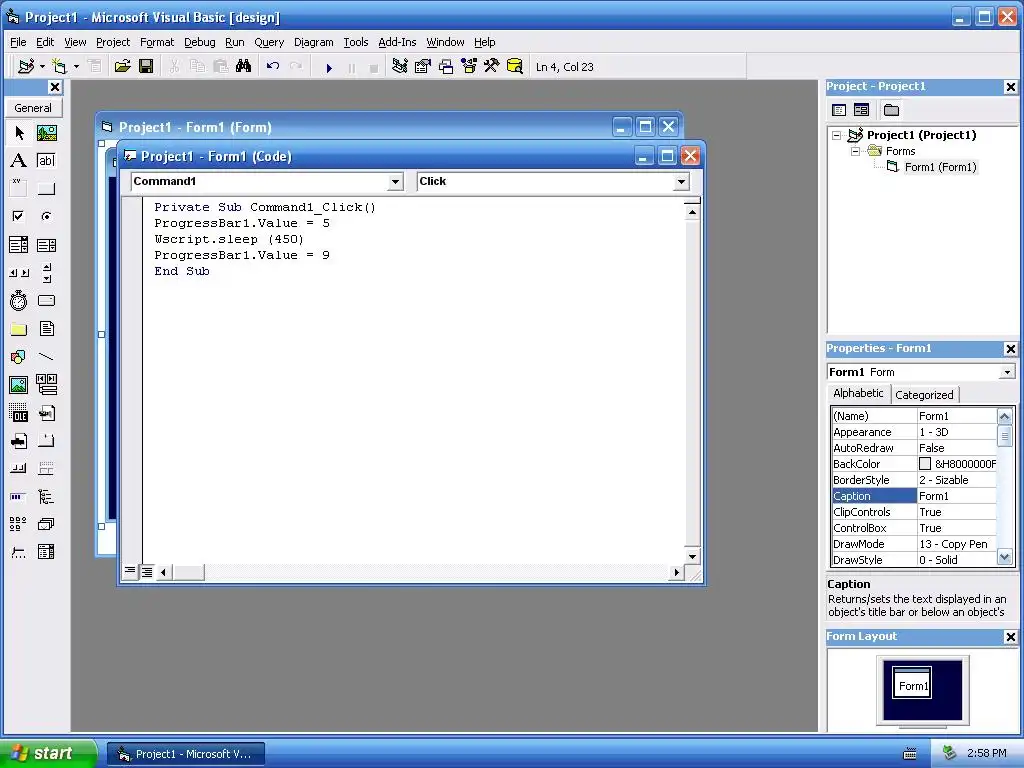Select the FileListBox control tool
Image resolution: width=1024 pixels, height=768 pixels.
[x=46, y=328]
